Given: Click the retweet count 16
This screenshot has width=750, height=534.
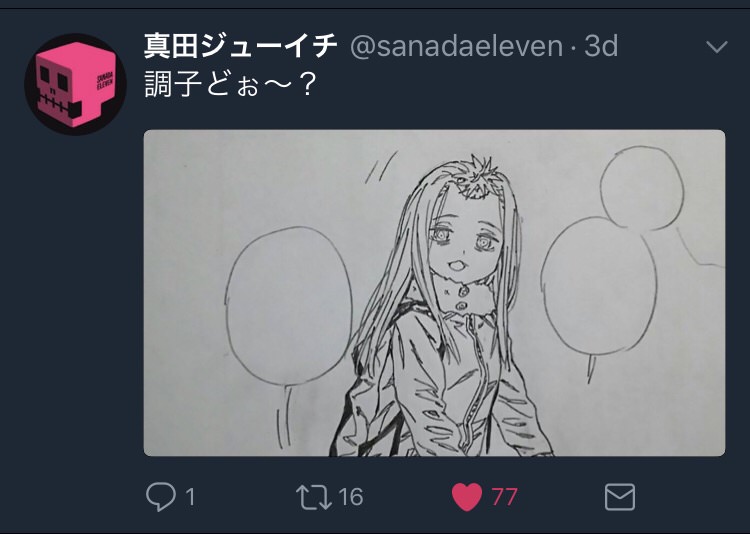Looking at the screenshot, I should [350, 496].
